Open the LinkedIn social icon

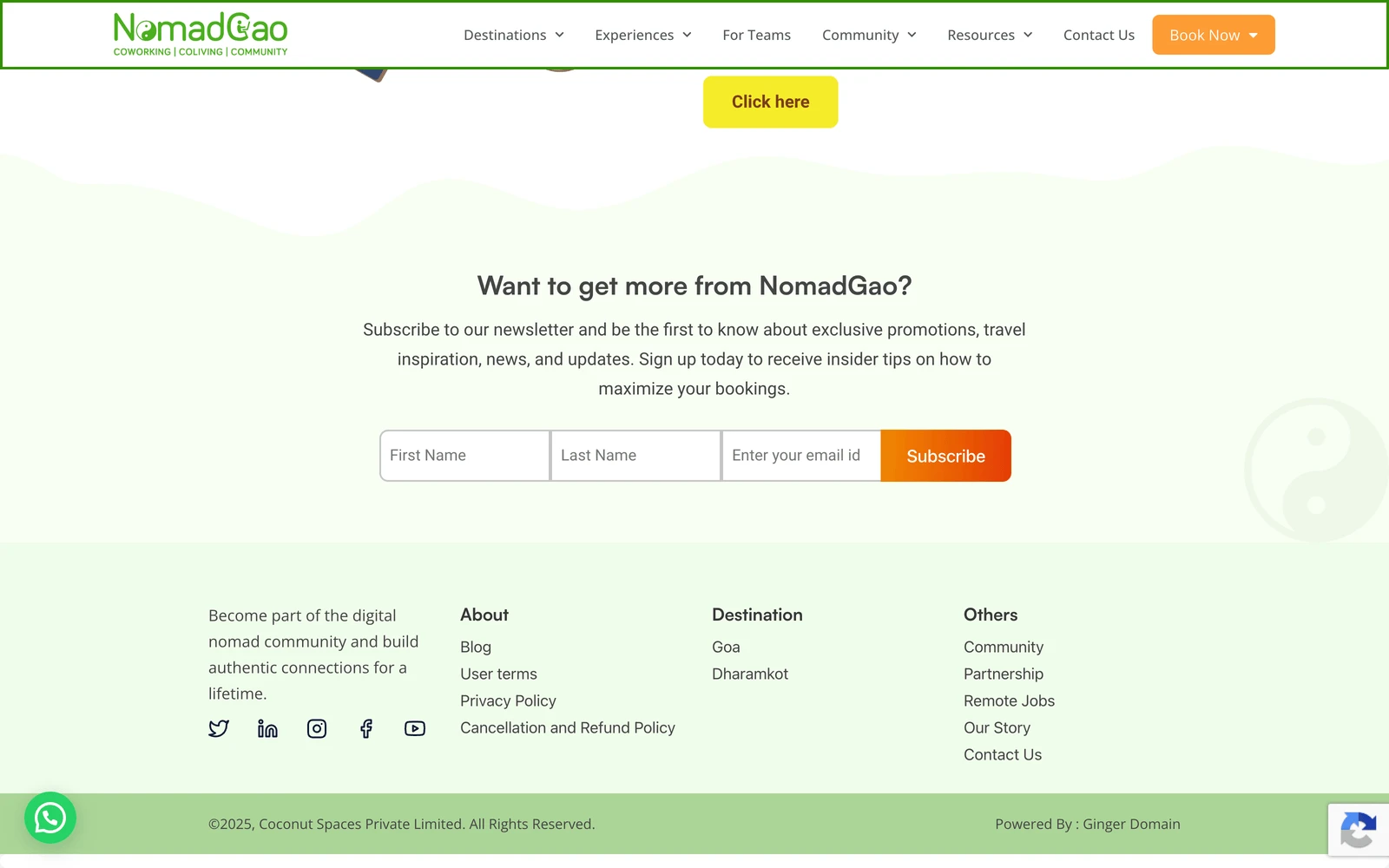[267, 728]
